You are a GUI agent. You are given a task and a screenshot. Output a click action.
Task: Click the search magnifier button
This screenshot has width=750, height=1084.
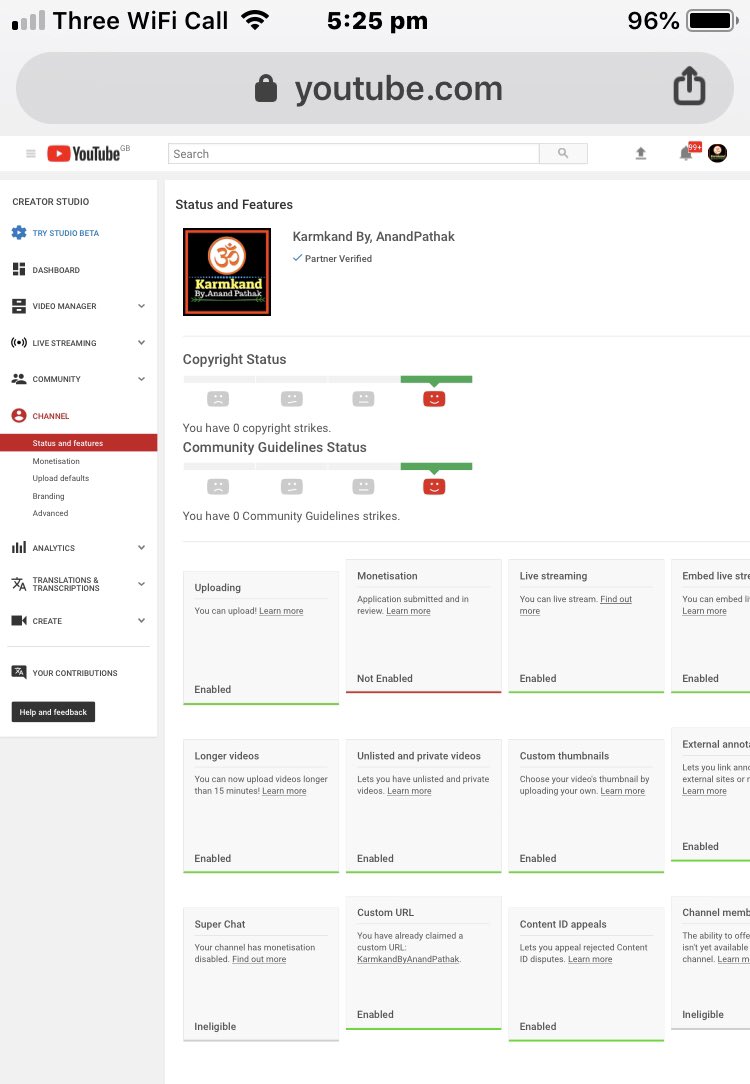tap(563, 153)
